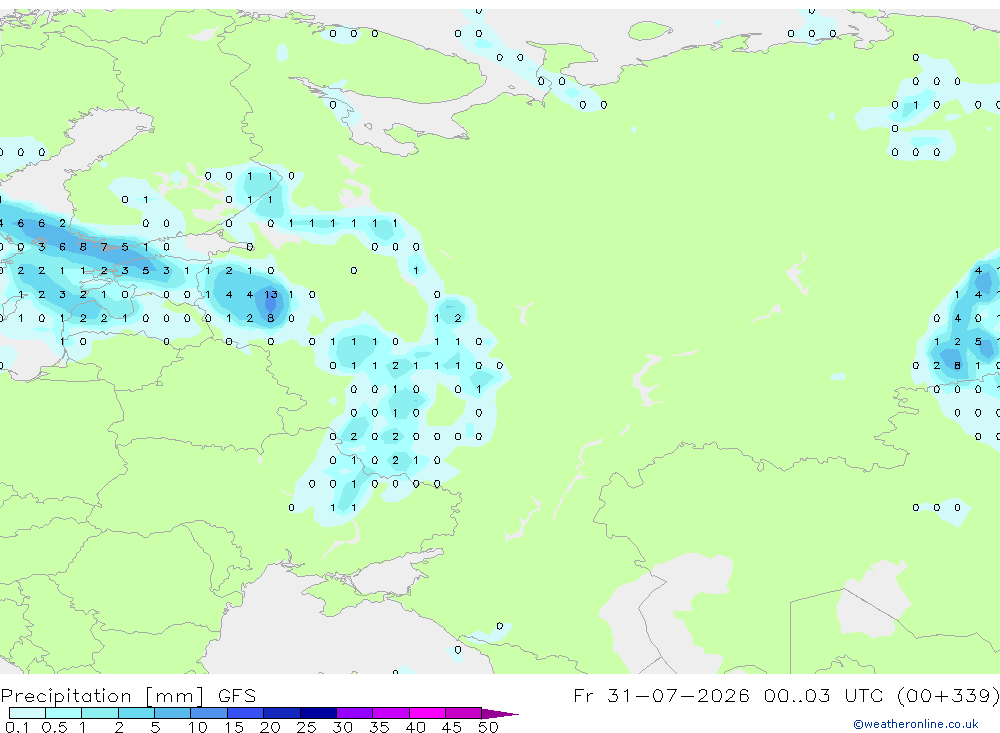This screenshot has width=1000, height=733.
Task: Click the 0.5–1 mm legend color box
Action: (x=64, y=713)
